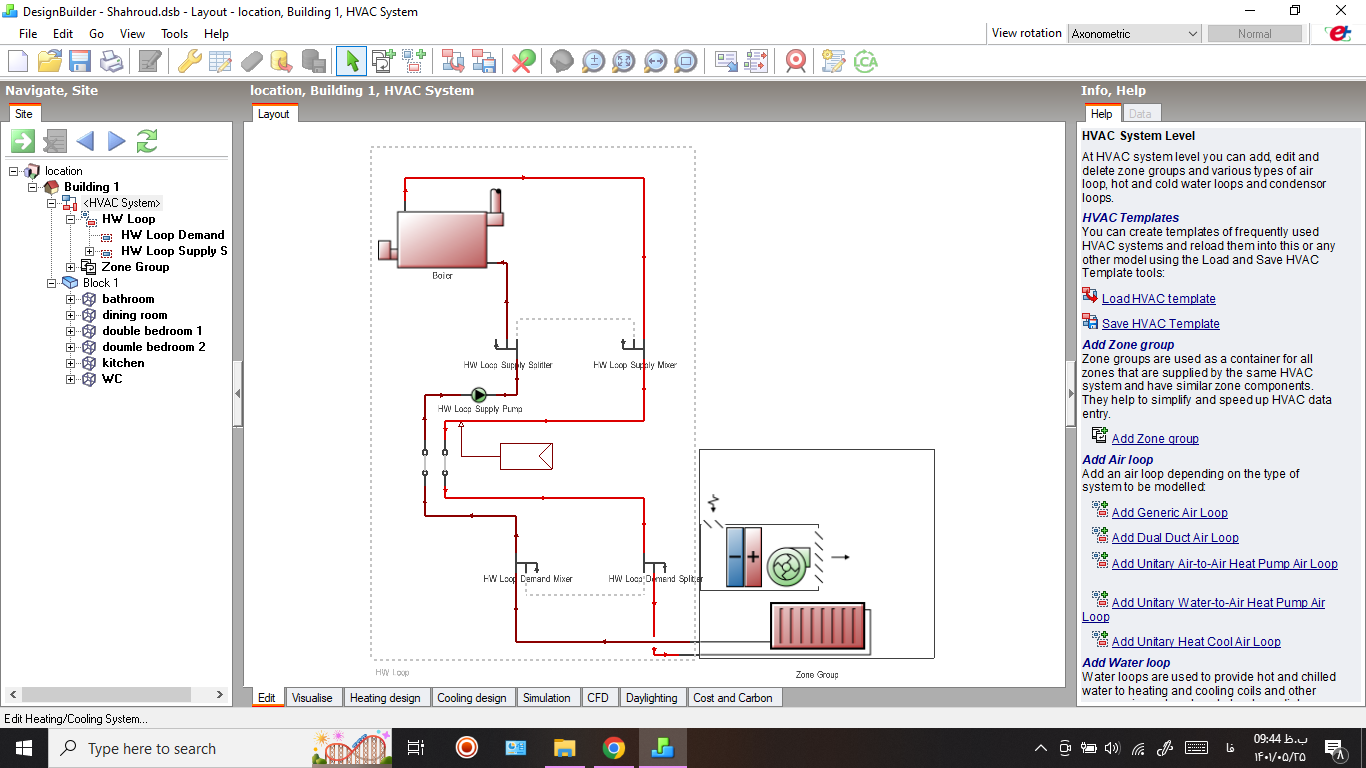Screen dimensions: 1366x768
Task: Open the Cost and Carbon tab
Action: pos(733,698)
